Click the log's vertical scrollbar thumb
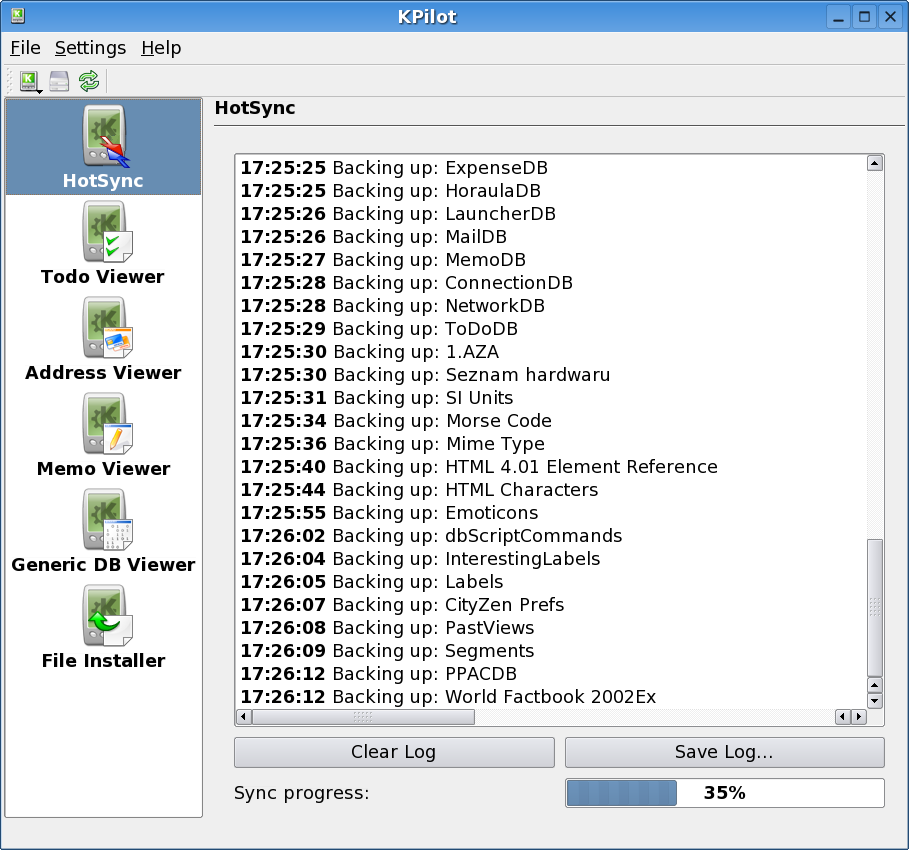The image size is (909, 850). tap(875, 607)
